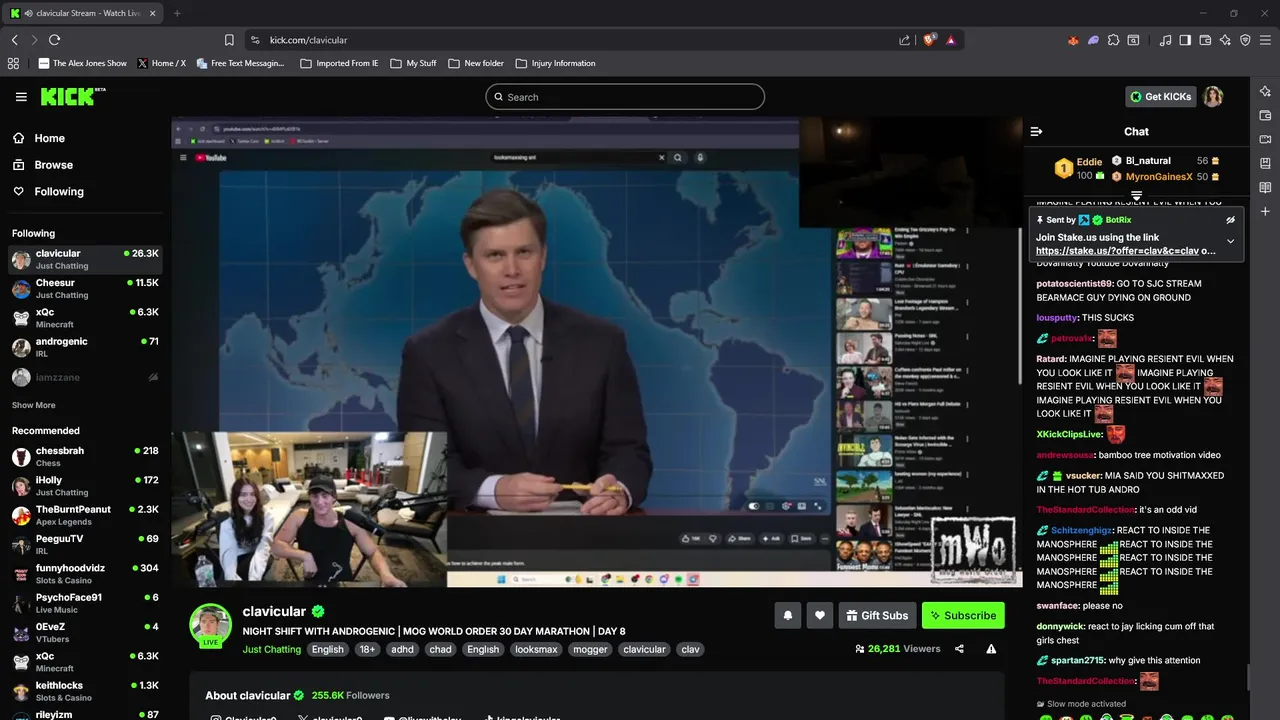Viewport: 1280px width, 720px height.
Task: Open the Injury Information bookmarks folder
Action: coord(555,63)
